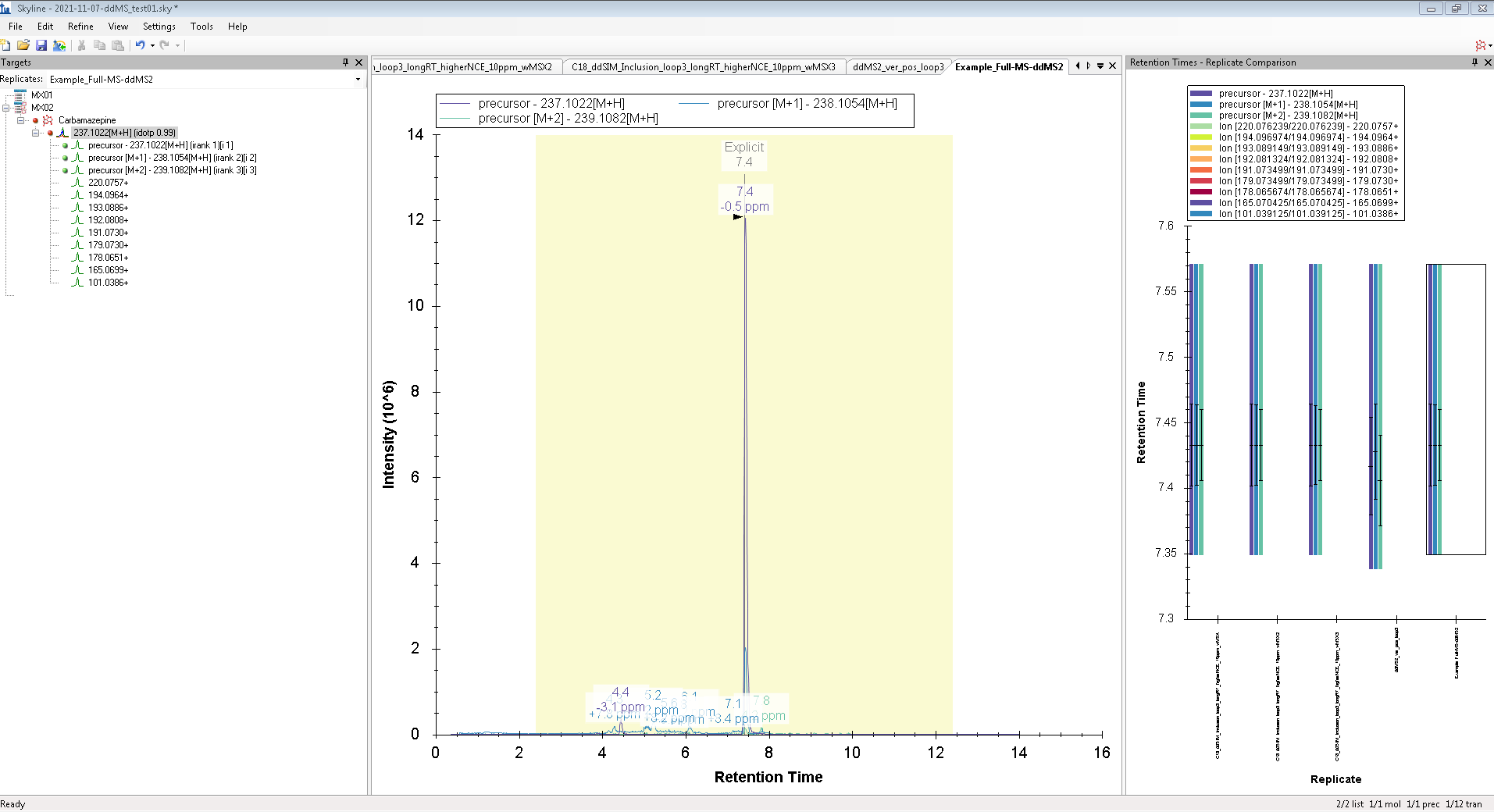Save the document using the floppy disk icon
The height and width of the screenshot is (812, 1494).
point(41,45)
